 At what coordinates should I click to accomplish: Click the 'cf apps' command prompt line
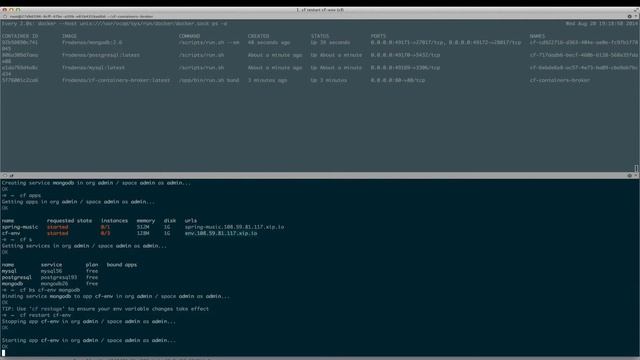pyautogui.click(x=21, y=196)
